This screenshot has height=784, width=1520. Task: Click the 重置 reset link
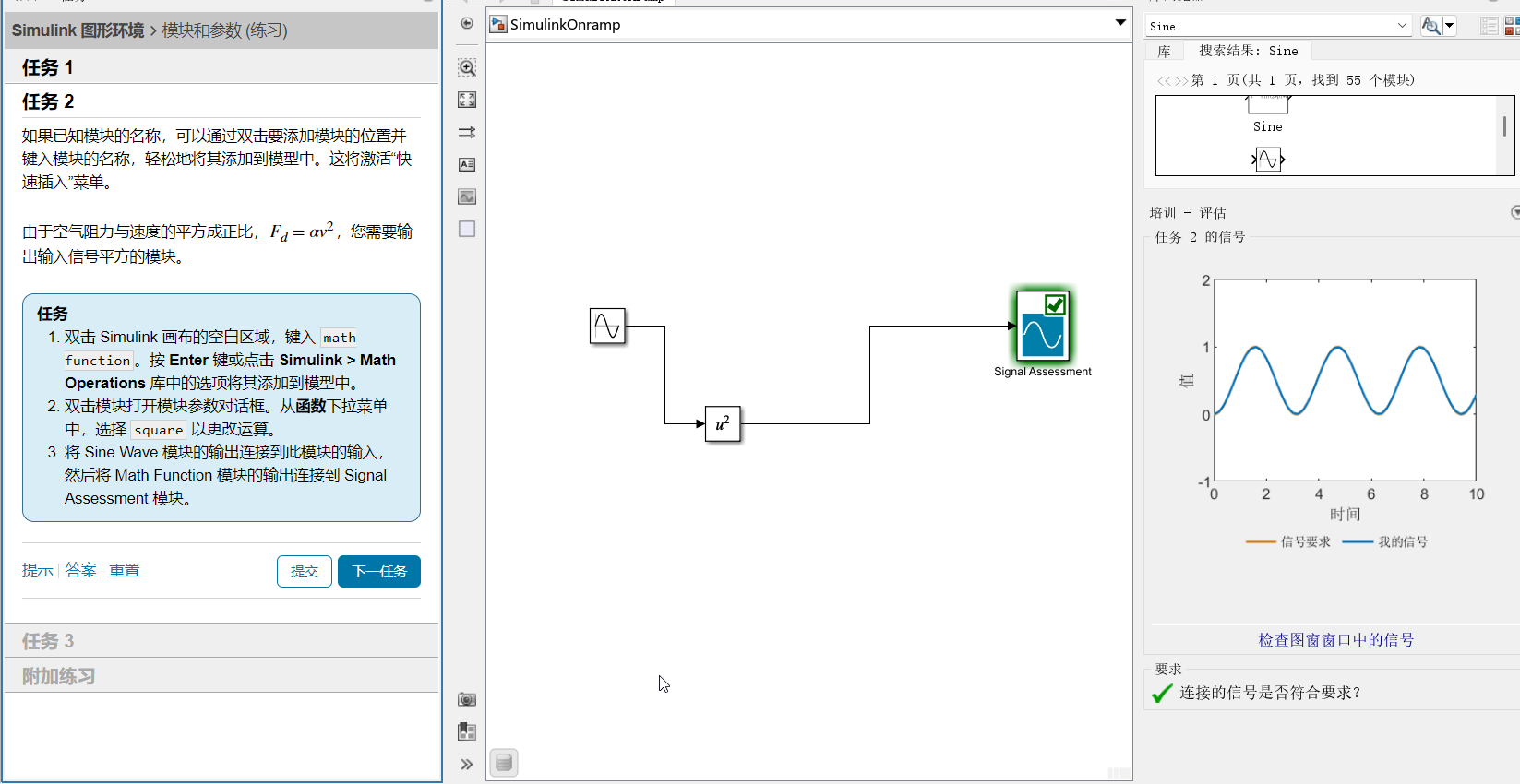(x=125, y=571)
